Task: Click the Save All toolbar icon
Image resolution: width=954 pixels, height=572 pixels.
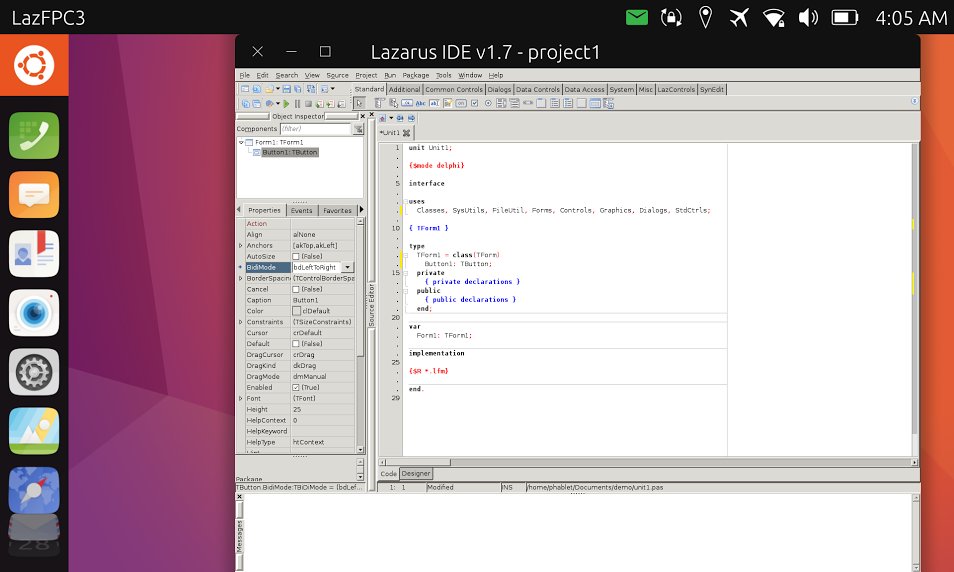Action: (x=298, y=89)
